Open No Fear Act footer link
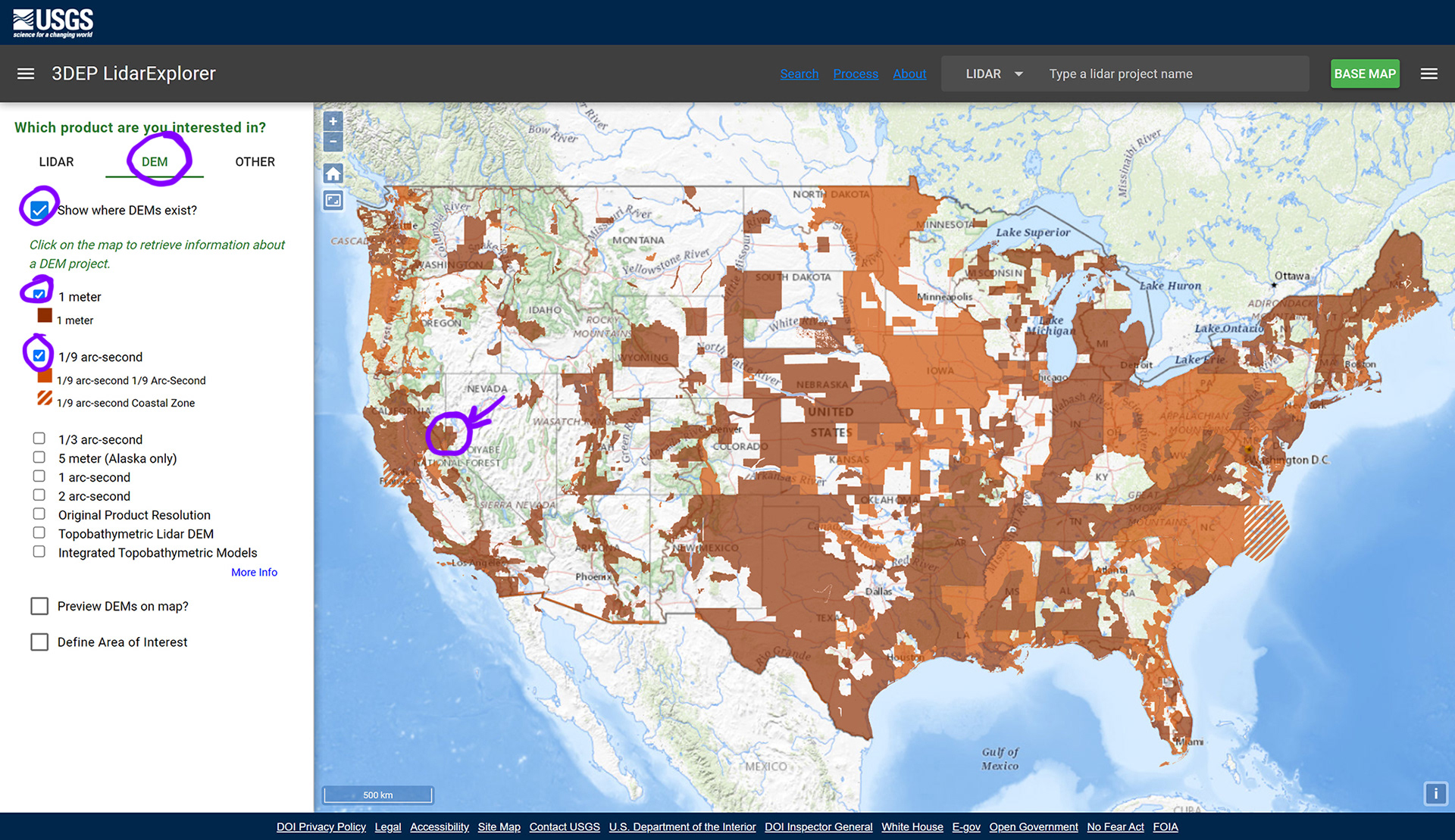The height and width of the screenshot is (840, 1455). coord(1115,827)
